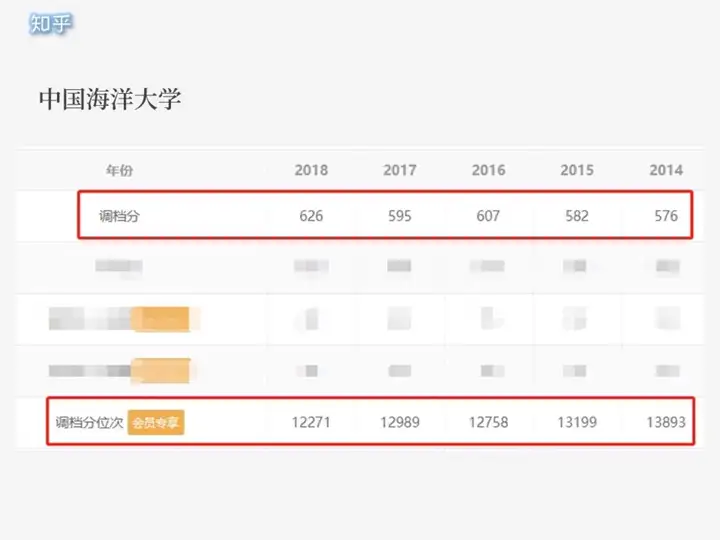This screenshot has width=720, height=540.
Task: Select the 2015 column header
Action: (577, 170)
